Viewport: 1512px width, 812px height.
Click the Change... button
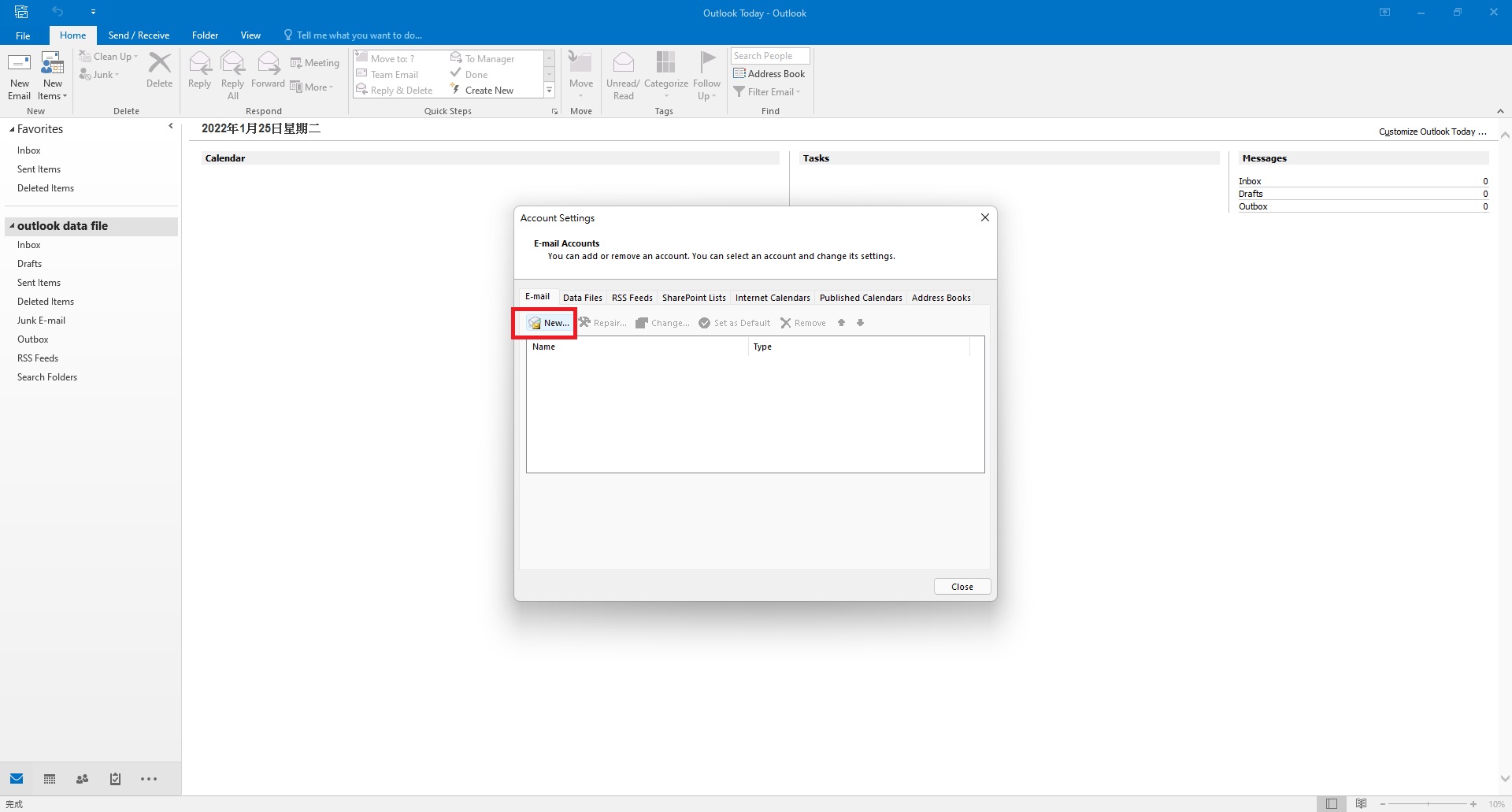point(662,323)
